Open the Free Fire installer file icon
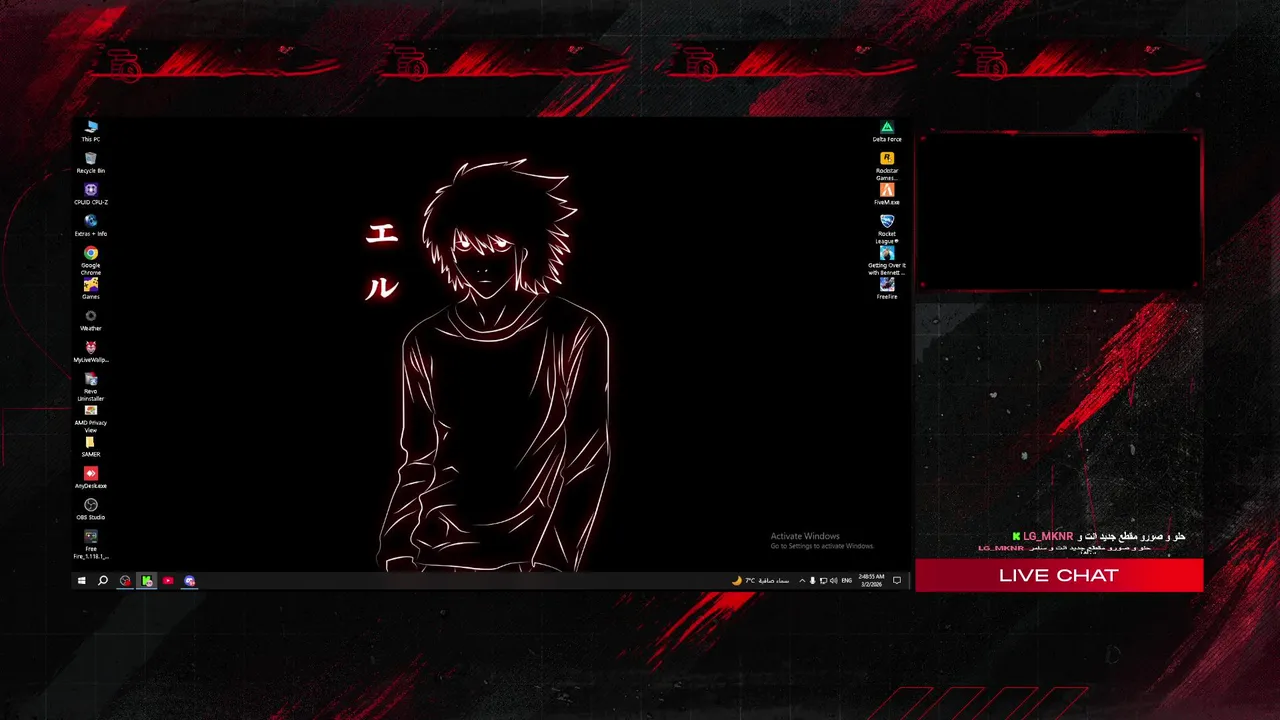This screenshot has width=1280, height=720. point(91,544)
